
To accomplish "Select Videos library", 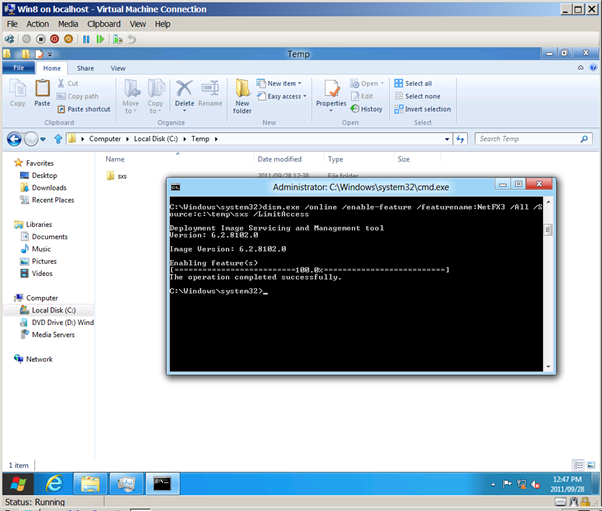I will [x=36, y=274].
